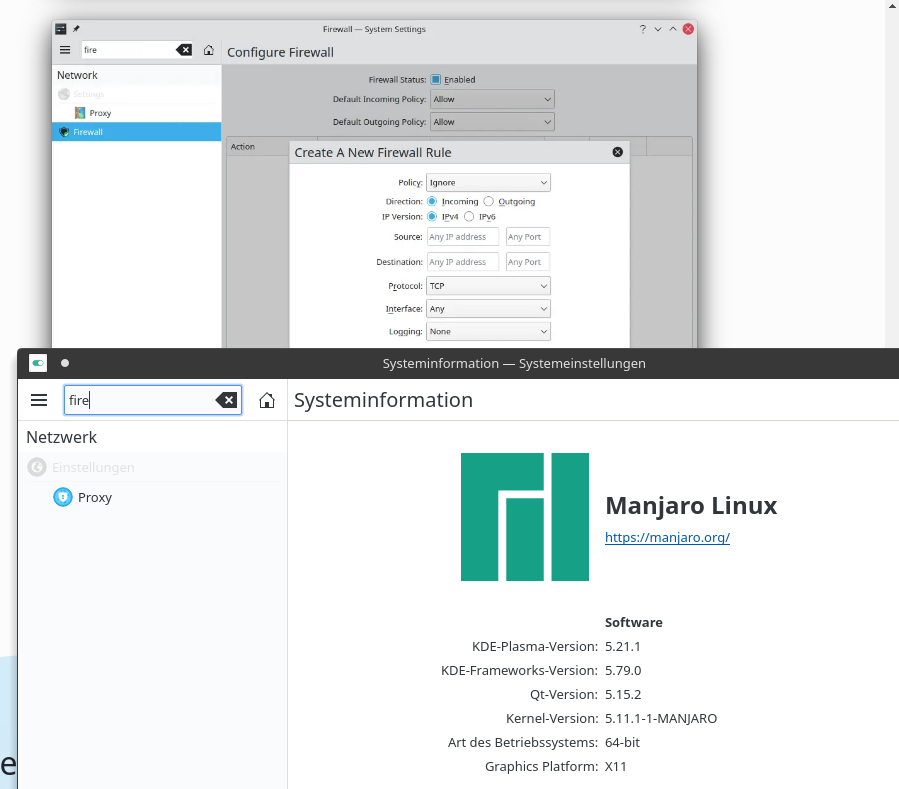The width and height of the screenshot is (899, 789).
Task: Open hamburger menu in the Firewall settings window
Action: [x=65, y=50]
